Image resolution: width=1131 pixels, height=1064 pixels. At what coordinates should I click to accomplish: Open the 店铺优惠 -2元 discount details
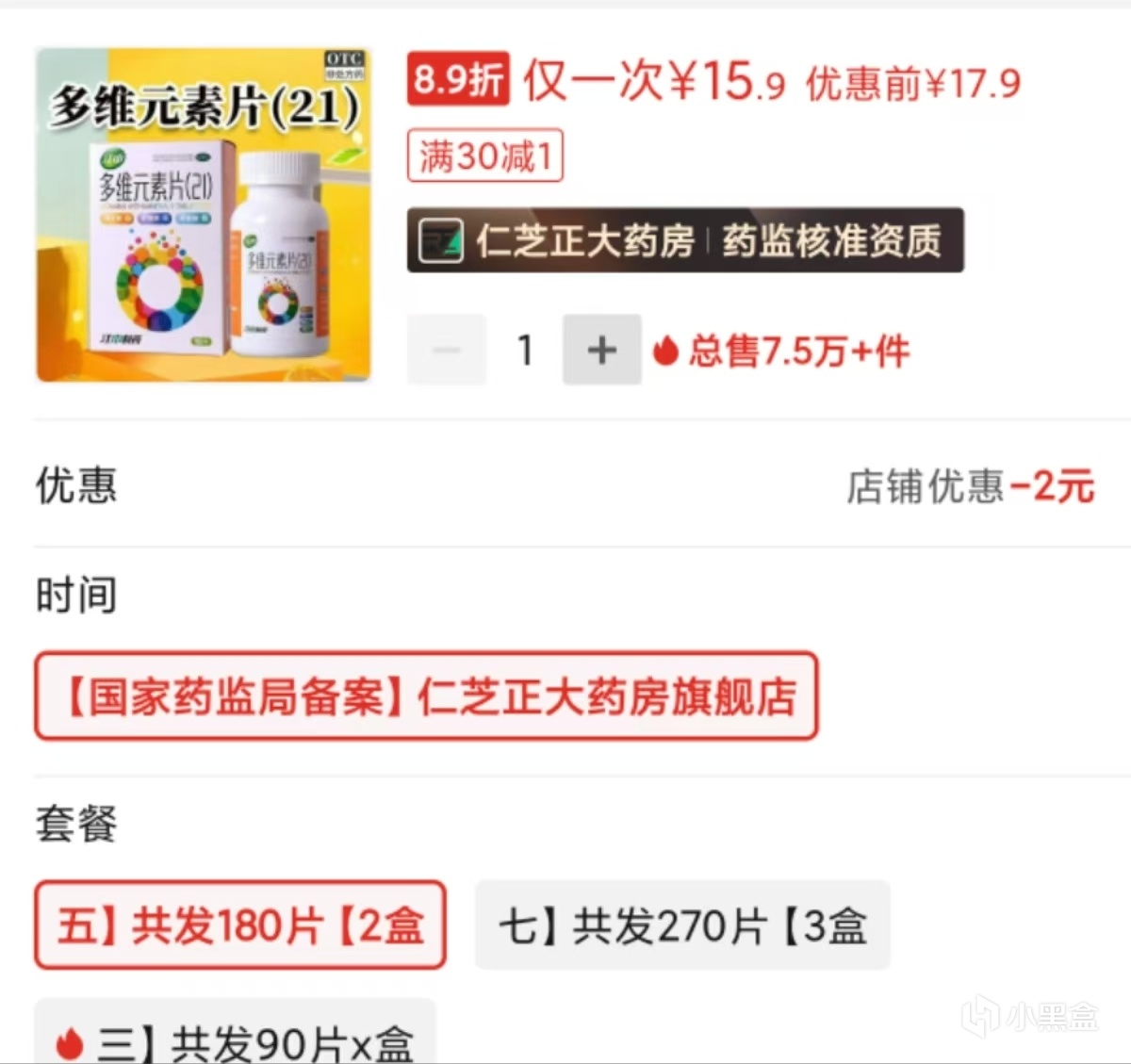tap(970, 486)
